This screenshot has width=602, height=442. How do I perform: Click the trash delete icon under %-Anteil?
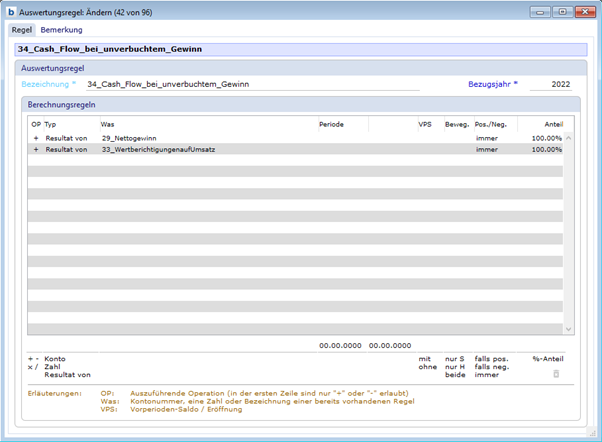[x=557, y=373]
